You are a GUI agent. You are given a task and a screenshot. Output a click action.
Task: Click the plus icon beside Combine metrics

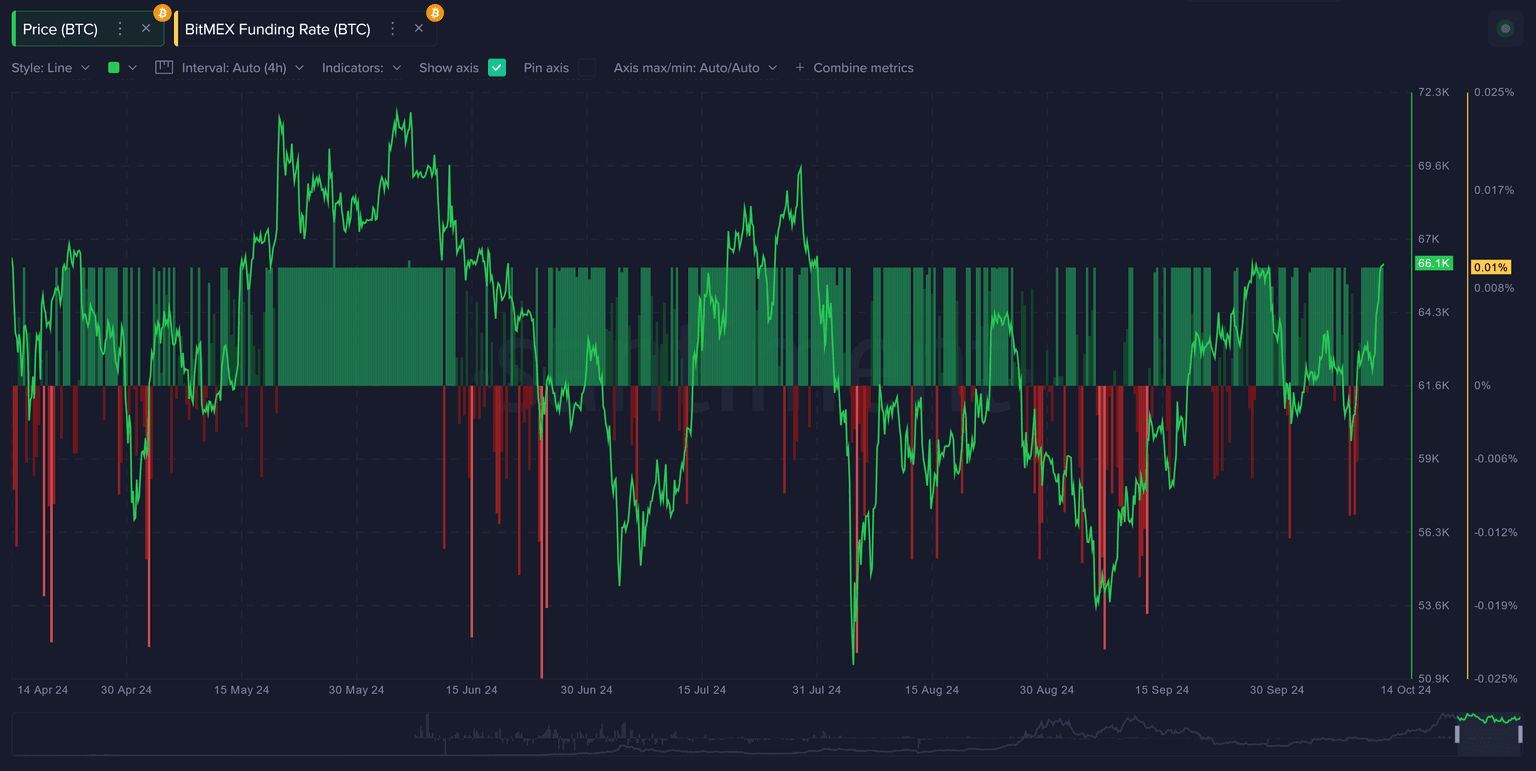click(799, 68)
